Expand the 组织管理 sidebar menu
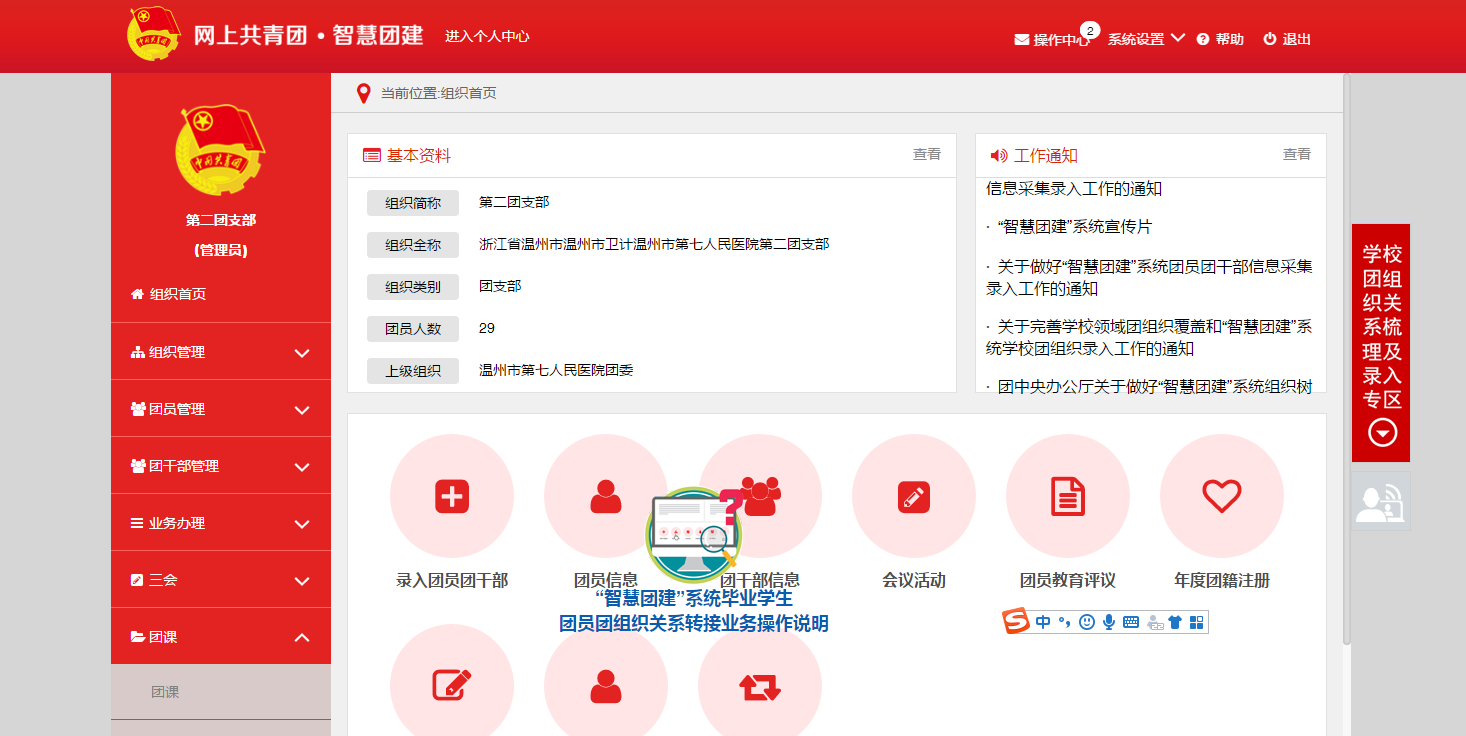This screenshot has width=1466, height=736. pyautogui.click(x=220, y=352)
